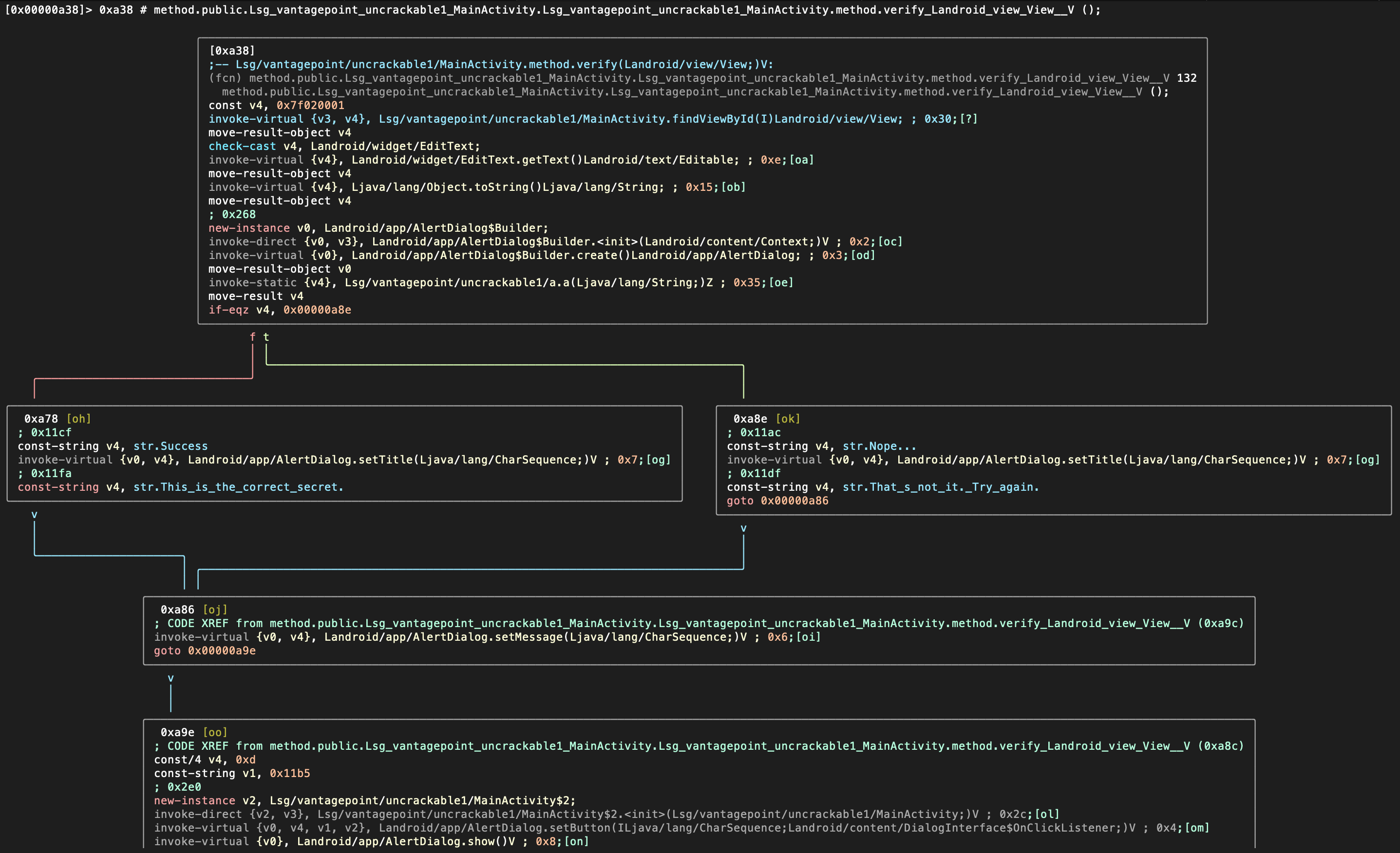Click the command prompt [0x00000a38]> at top
The width and height of the screenshot is (1400, 853).
click(48, 10)
